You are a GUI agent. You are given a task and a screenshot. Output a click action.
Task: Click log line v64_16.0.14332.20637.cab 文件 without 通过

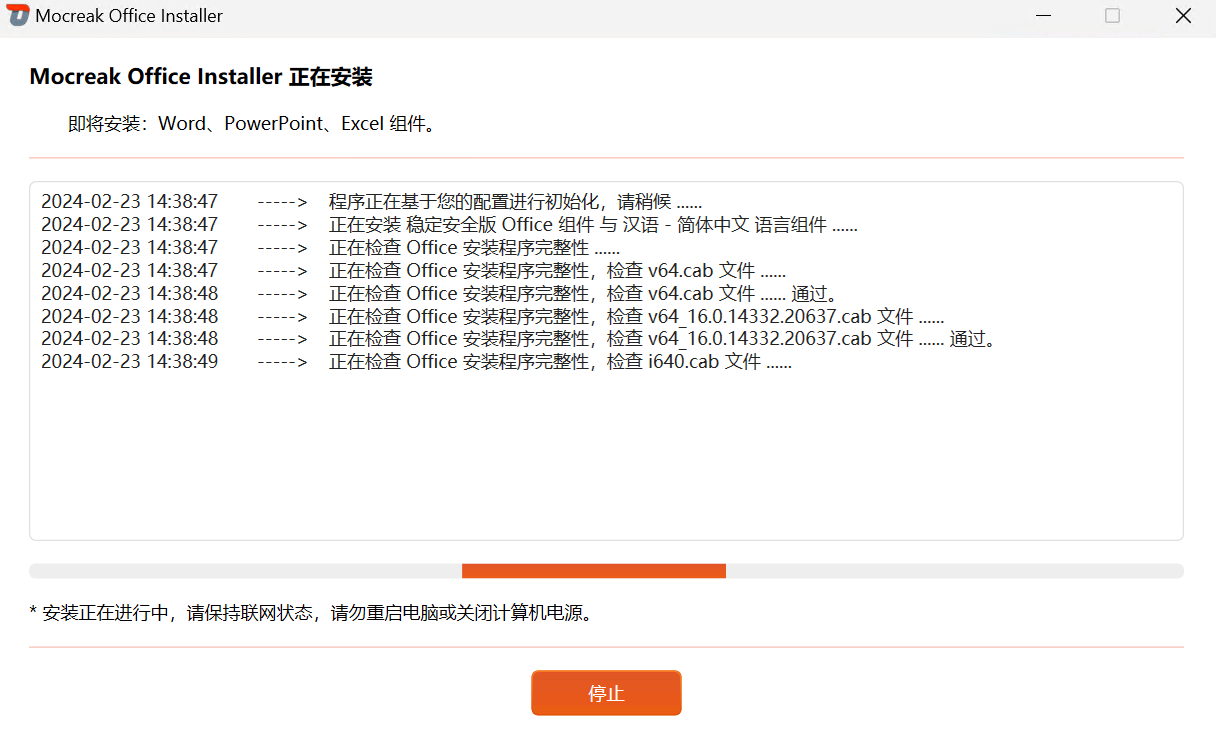pyautogui.click(x=492, y=317)
